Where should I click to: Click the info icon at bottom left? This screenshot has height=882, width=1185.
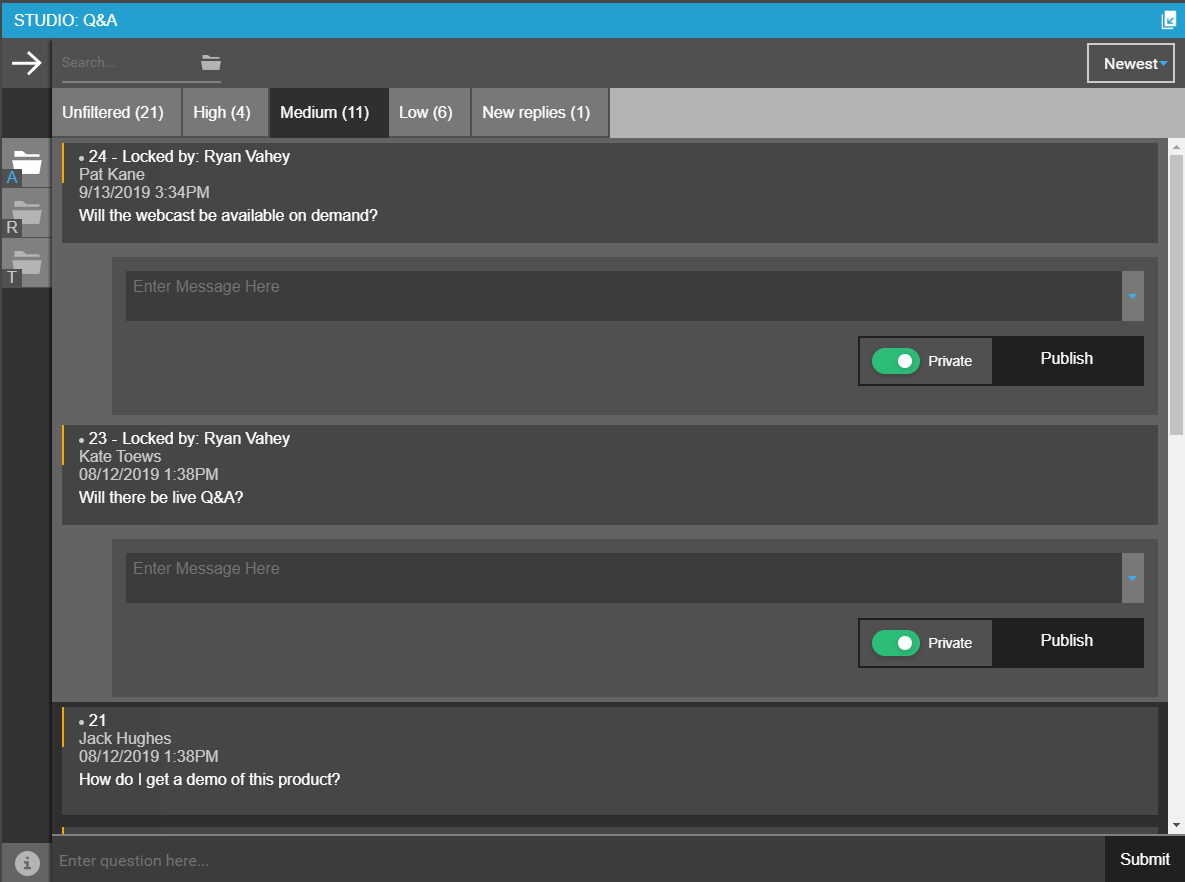[27, 860]
